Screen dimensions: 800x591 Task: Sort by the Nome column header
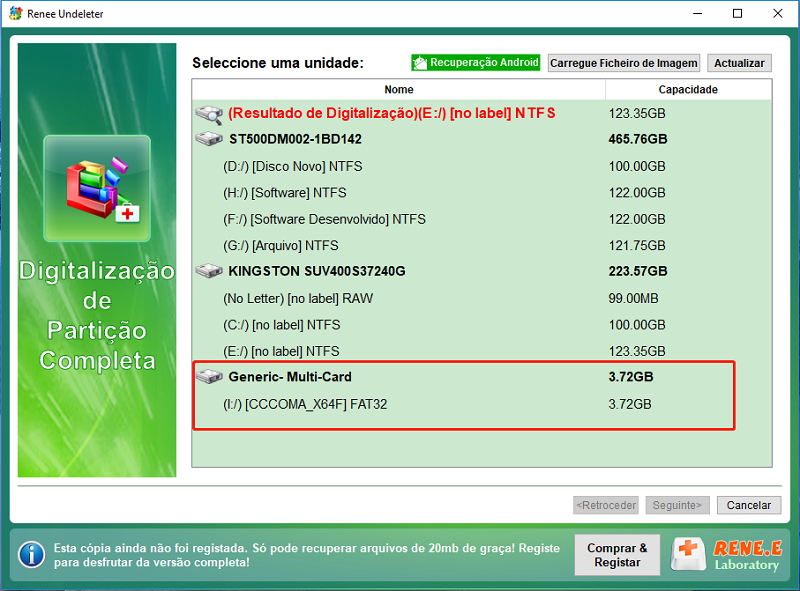pos(398,89)
